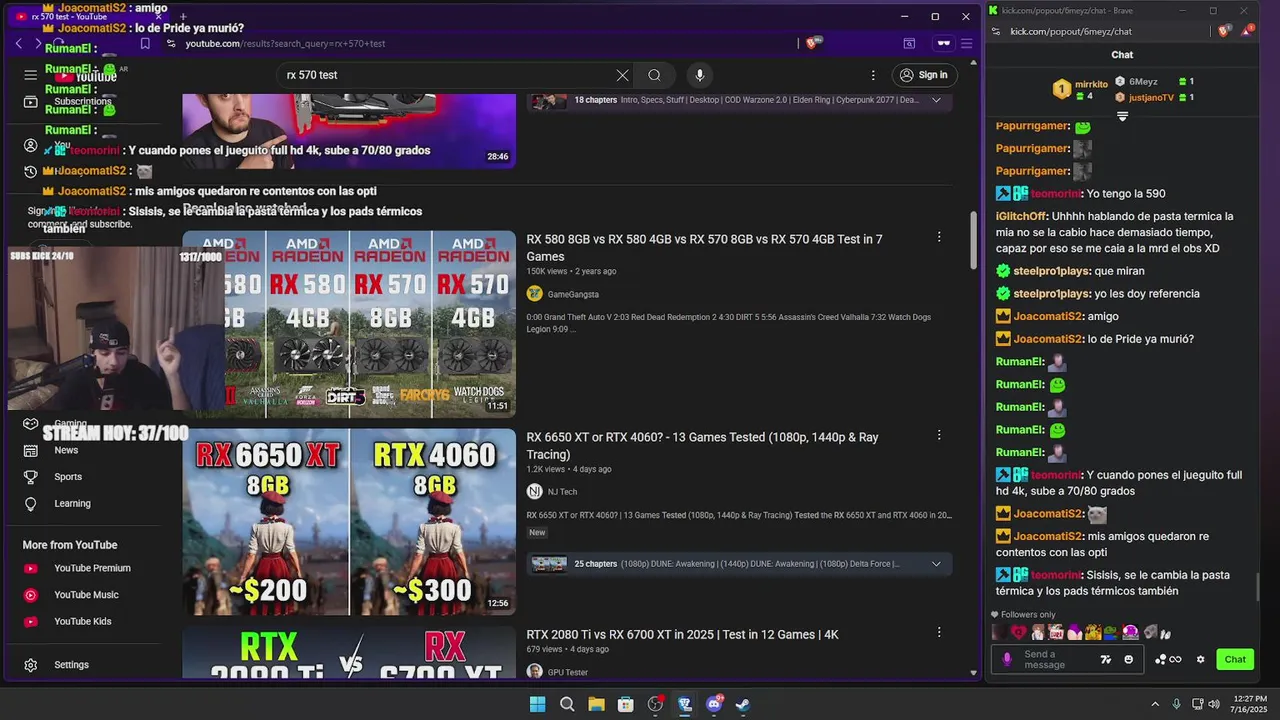Image resolution: width=1280 pixels, height=720 pixels.
Task: Open Steam from taskbar
Action: [743, 704]
